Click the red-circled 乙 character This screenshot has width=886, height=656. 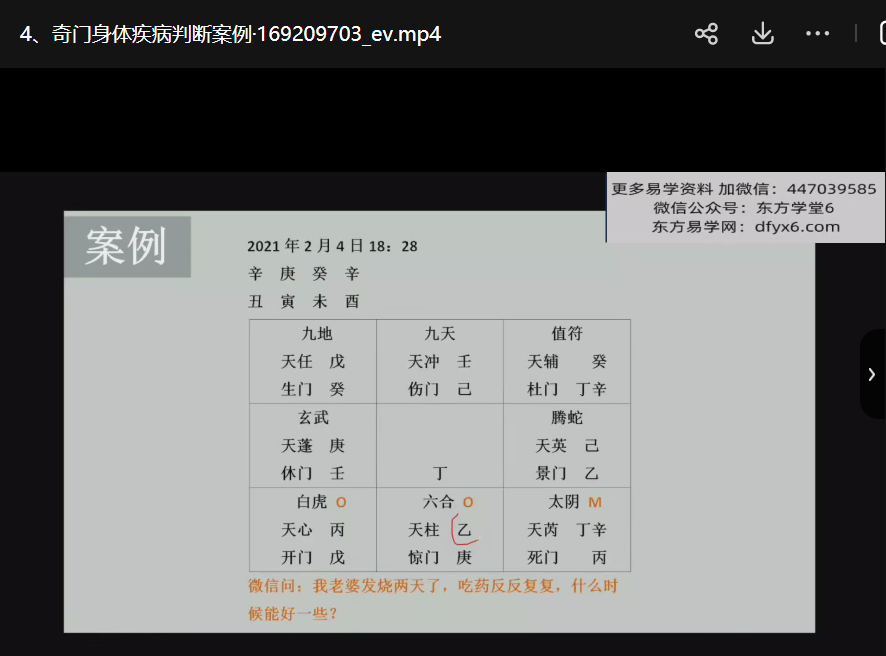464,530
